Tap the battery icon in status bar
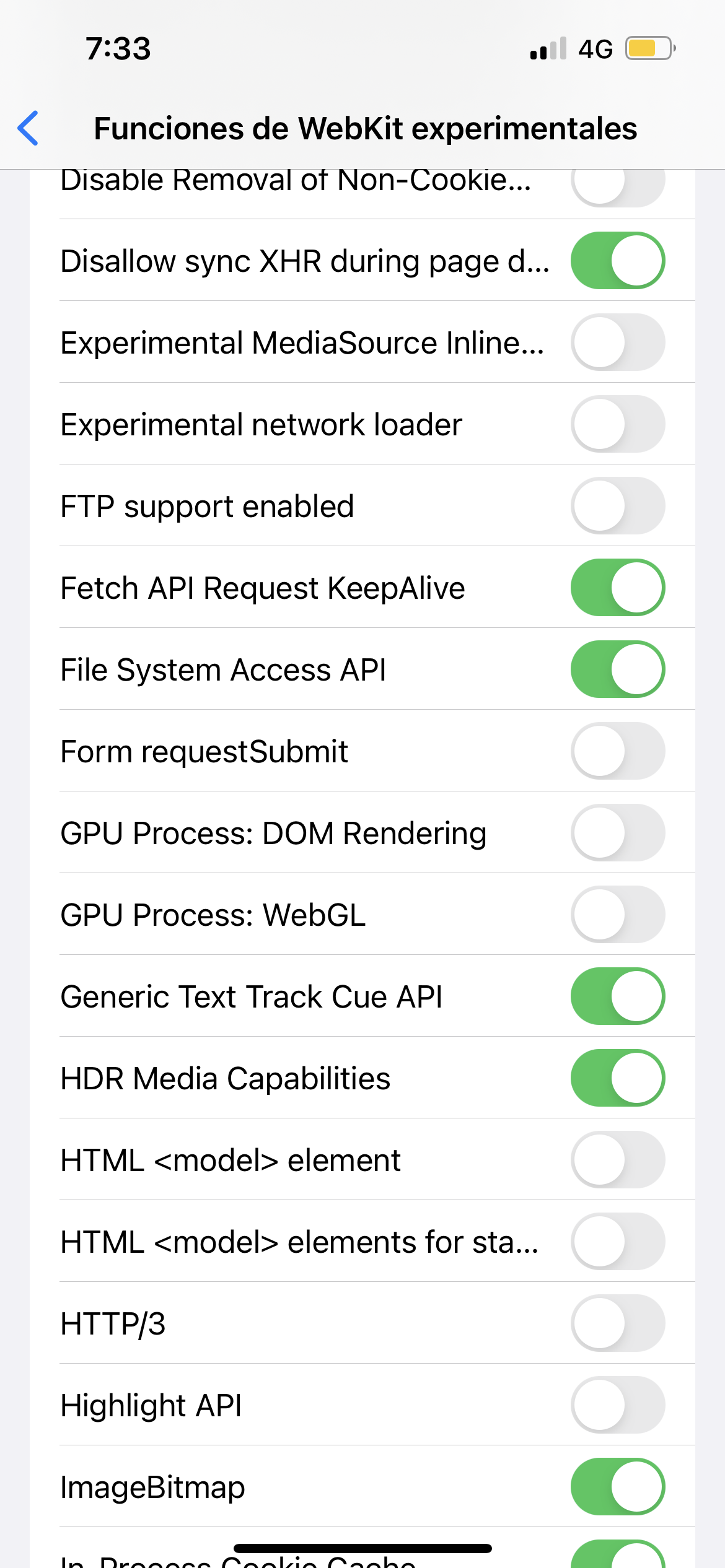 649,48
